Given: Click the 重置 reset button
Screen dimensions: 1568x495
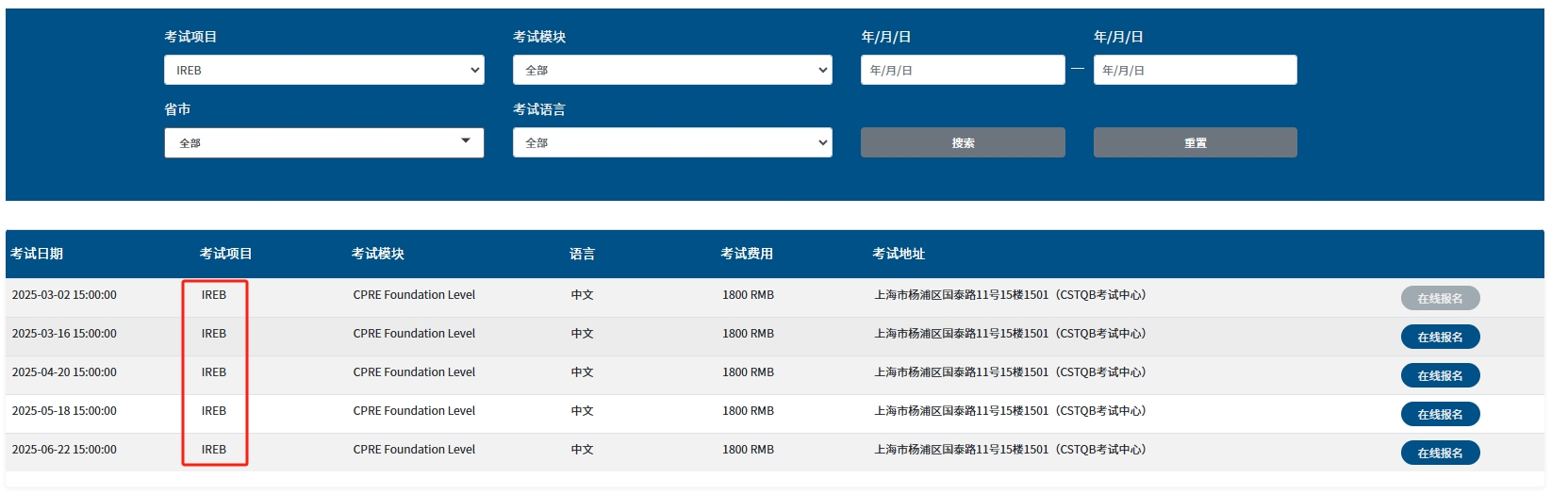Looking at the screenshot, I should 1195,142.
